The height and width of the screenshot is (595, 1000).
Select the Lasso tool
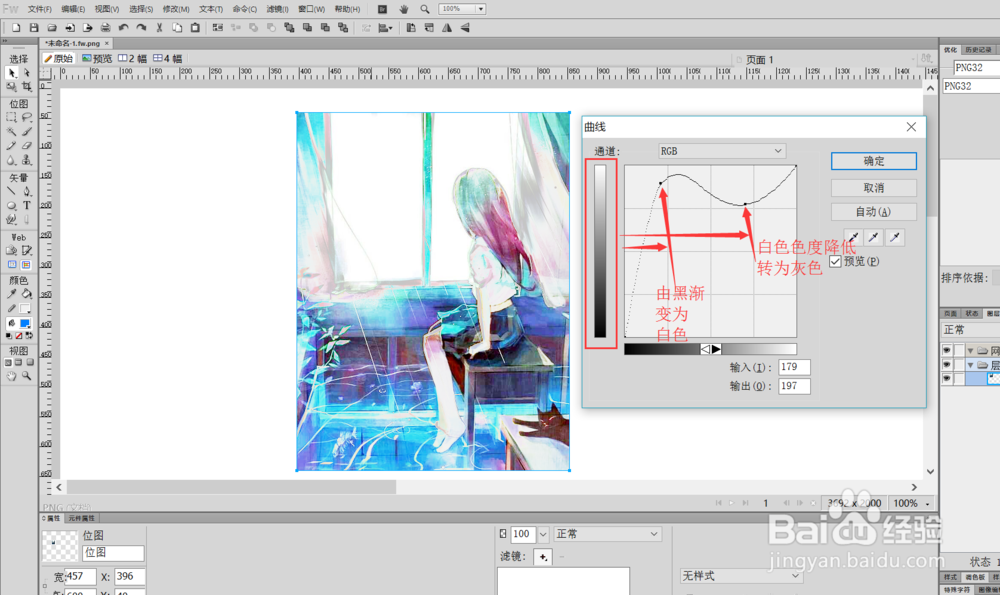point(27,117)
